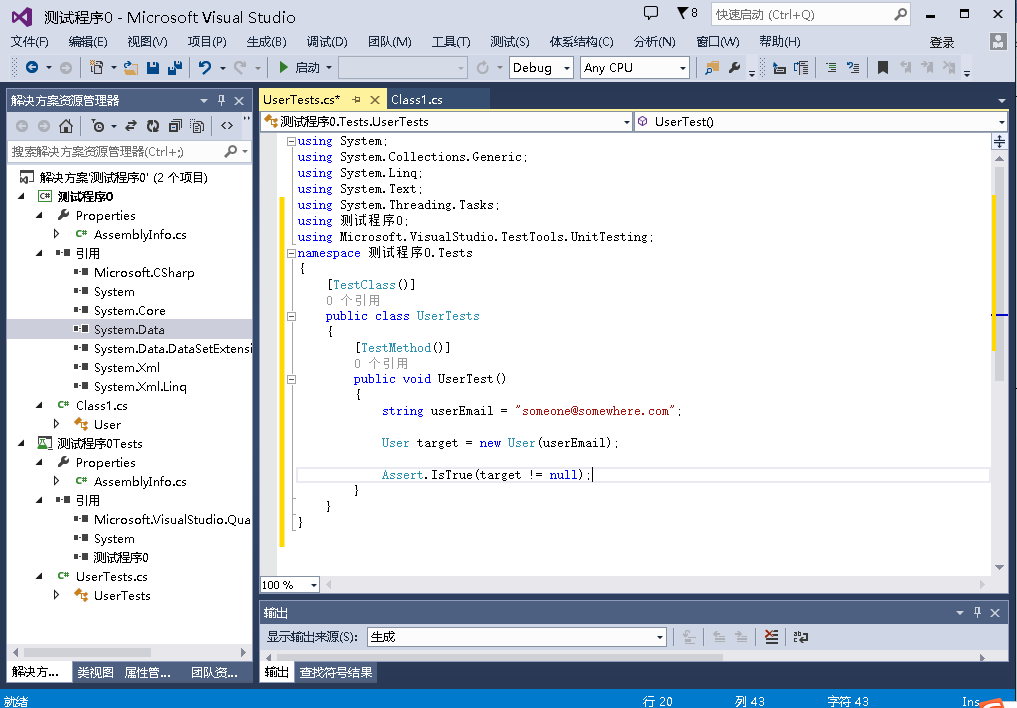This screenshot has width=1017, height=708.
Task: Click the 登录 sign-in link
Action: tap(942, 43)
